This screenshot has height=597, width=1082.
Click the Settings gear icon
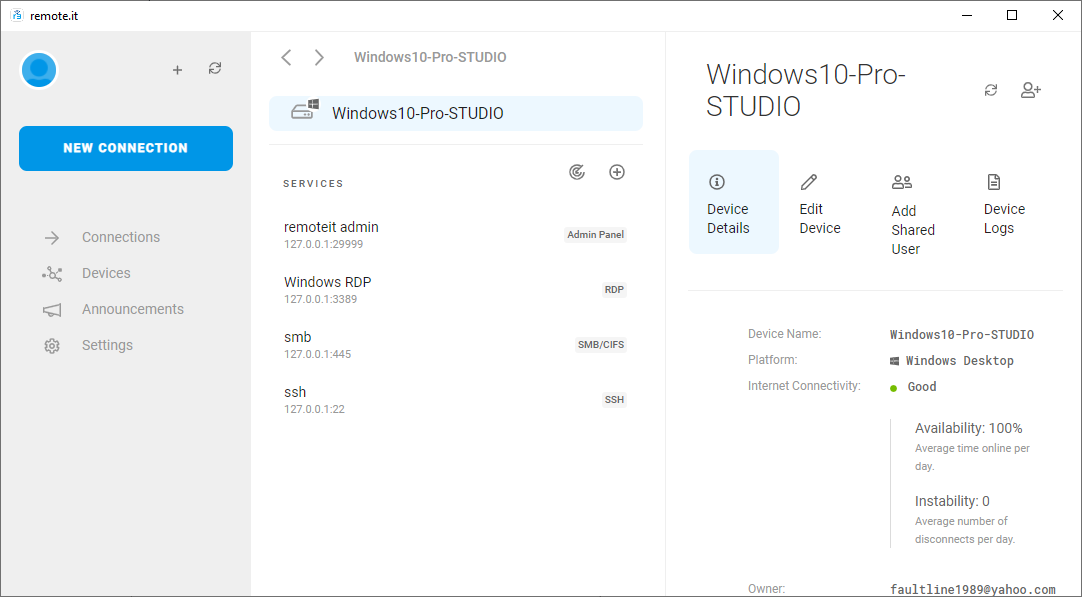[x=52, y=346]
